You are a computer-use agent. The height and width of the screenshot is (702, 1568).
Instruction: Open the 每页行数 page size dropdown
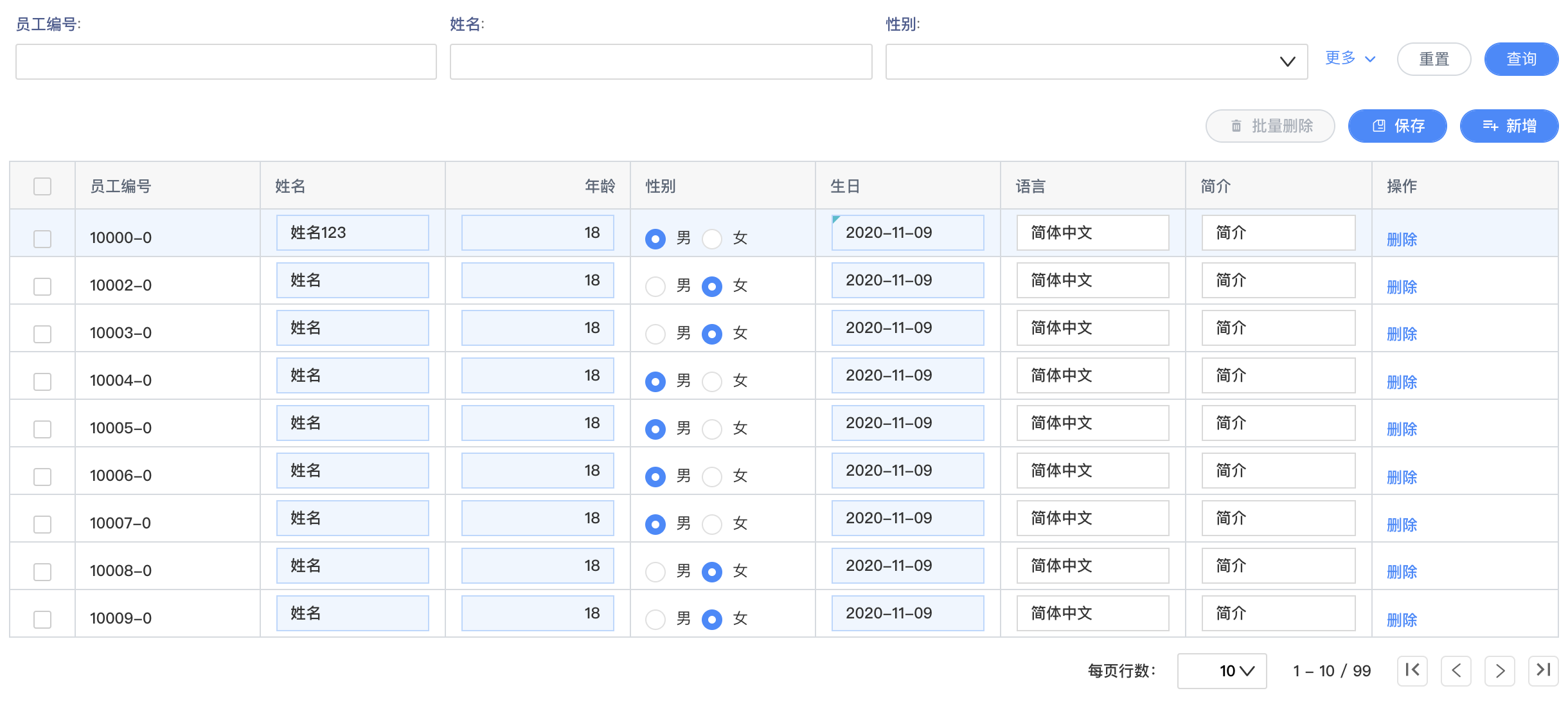coord(1221,670)
